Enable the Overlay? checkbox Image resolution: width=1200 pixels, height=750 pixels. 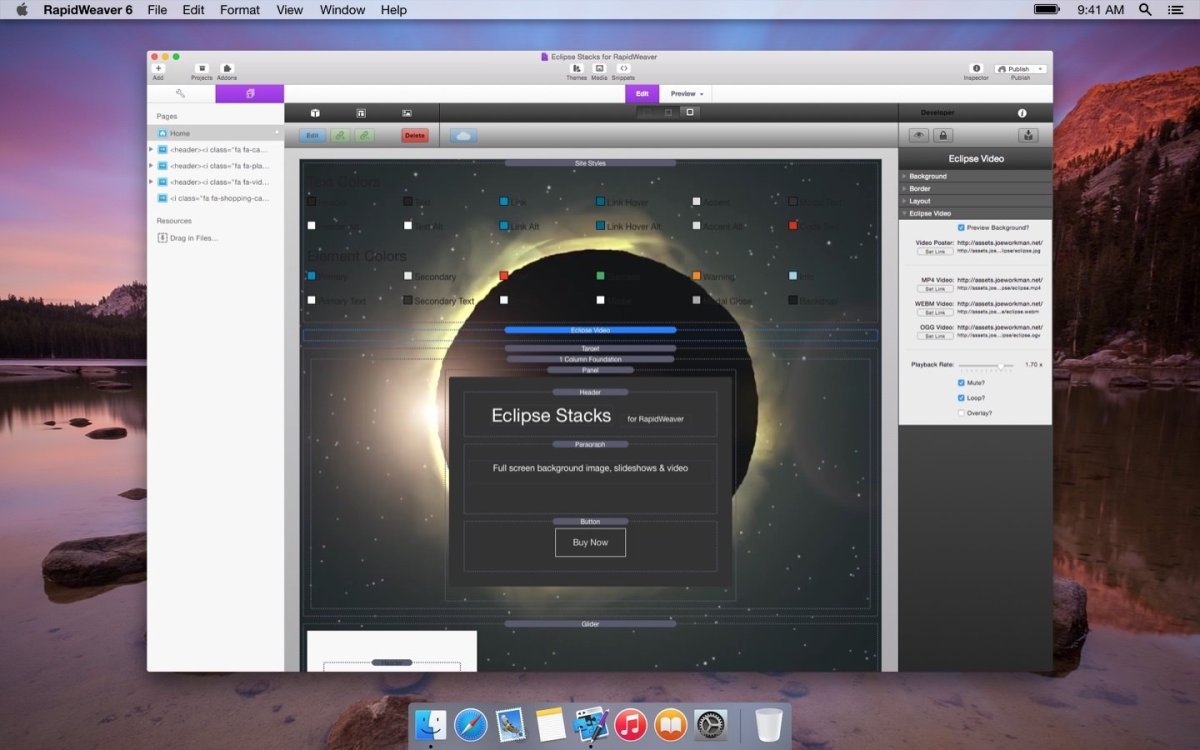(x=961, y=412)
